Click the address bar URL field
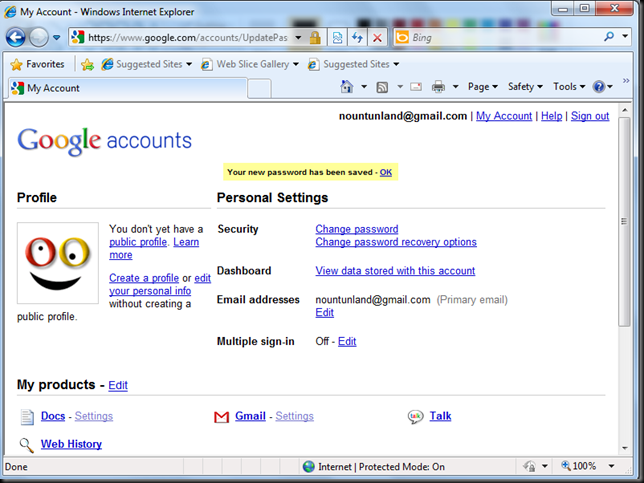644x483 pixels. coord(187,38)
